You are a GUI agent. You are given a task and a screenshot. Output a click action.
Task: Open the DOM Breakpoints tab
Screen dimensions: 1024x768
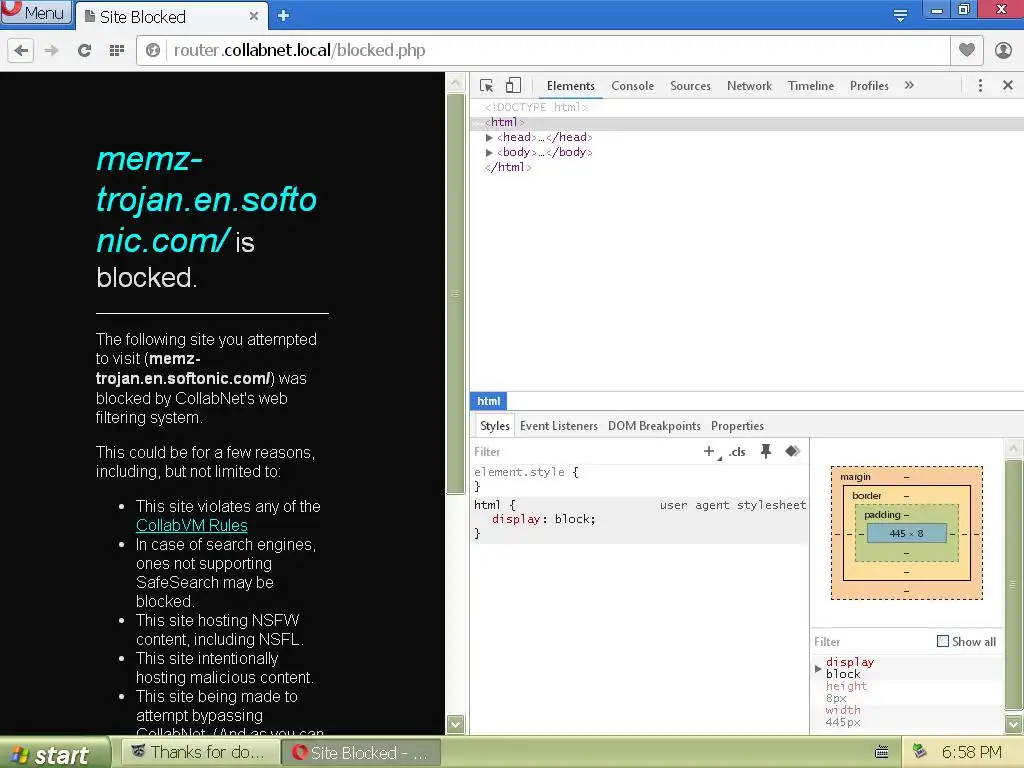coord(654,426)
